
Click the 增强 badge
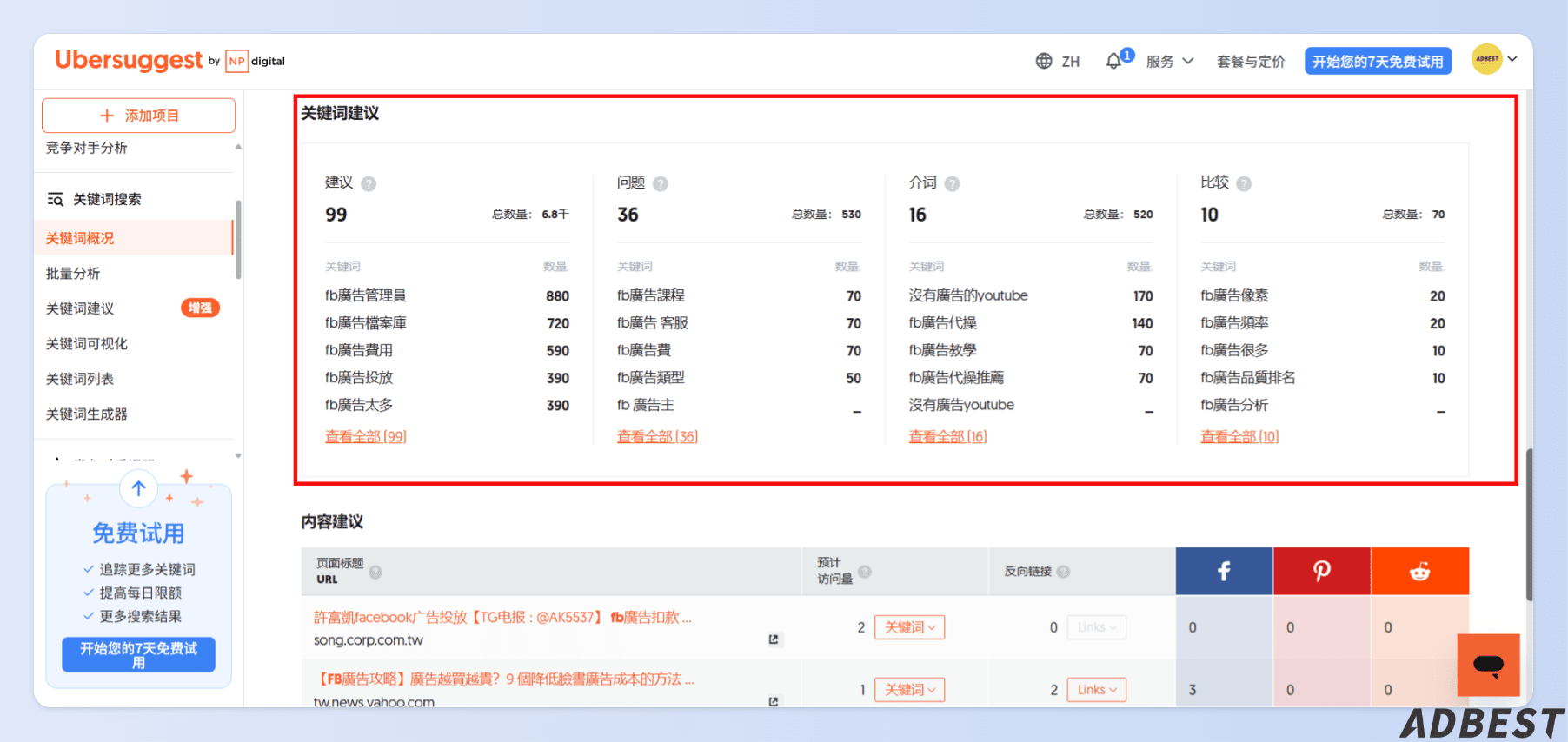point(200,308)
